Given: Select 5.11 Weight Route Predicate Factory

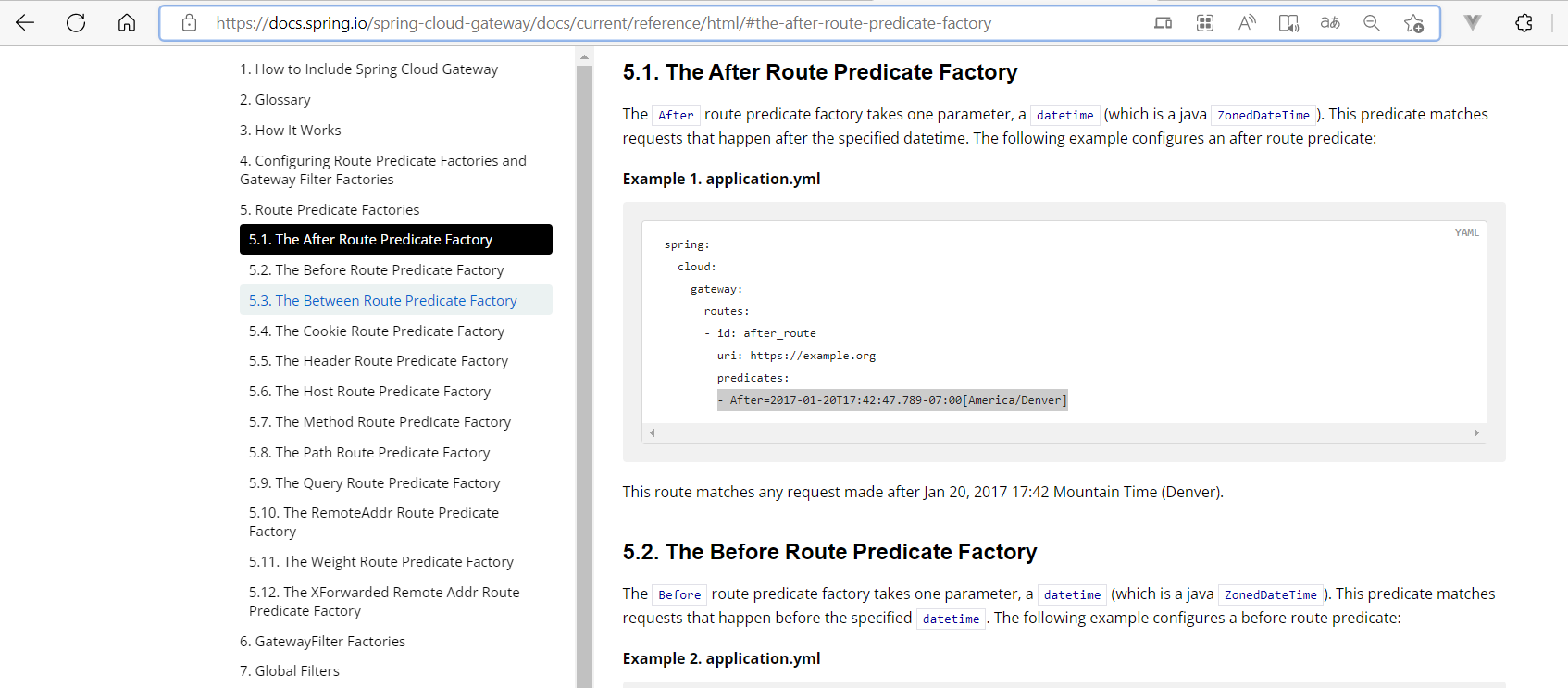Looking at the screenshot, I should click(380, 561).
